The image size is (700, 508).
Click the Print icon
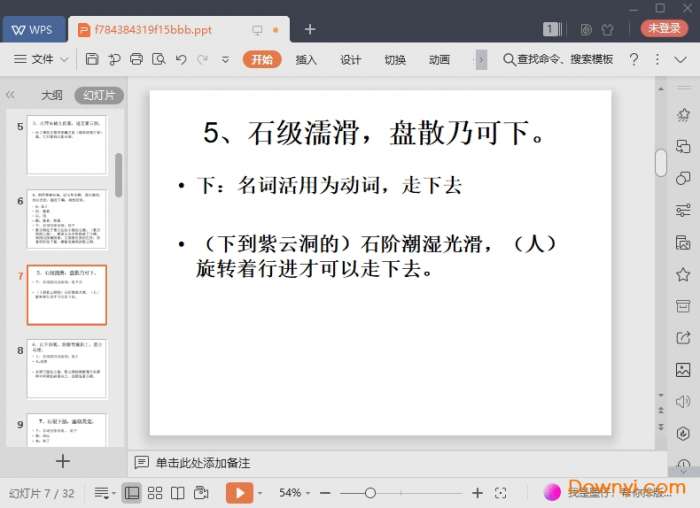click(x=137, y=59)
